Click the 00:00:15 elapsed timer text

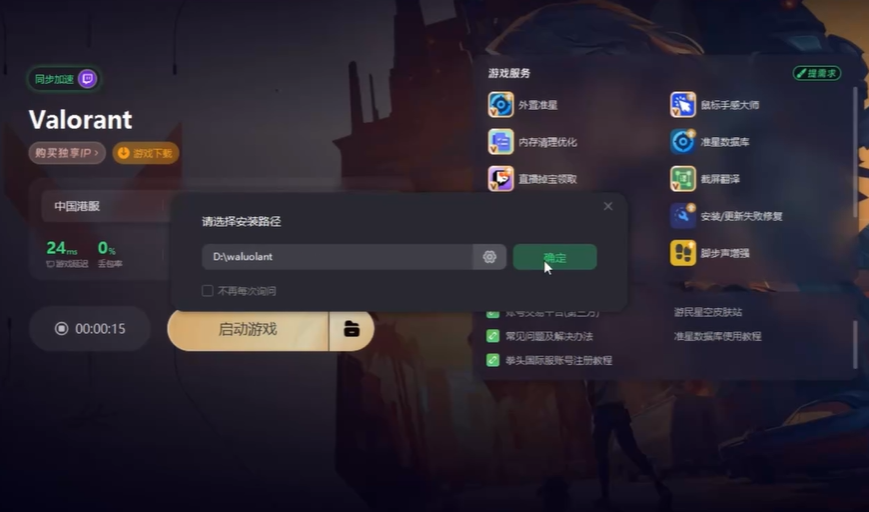point(100,329)
